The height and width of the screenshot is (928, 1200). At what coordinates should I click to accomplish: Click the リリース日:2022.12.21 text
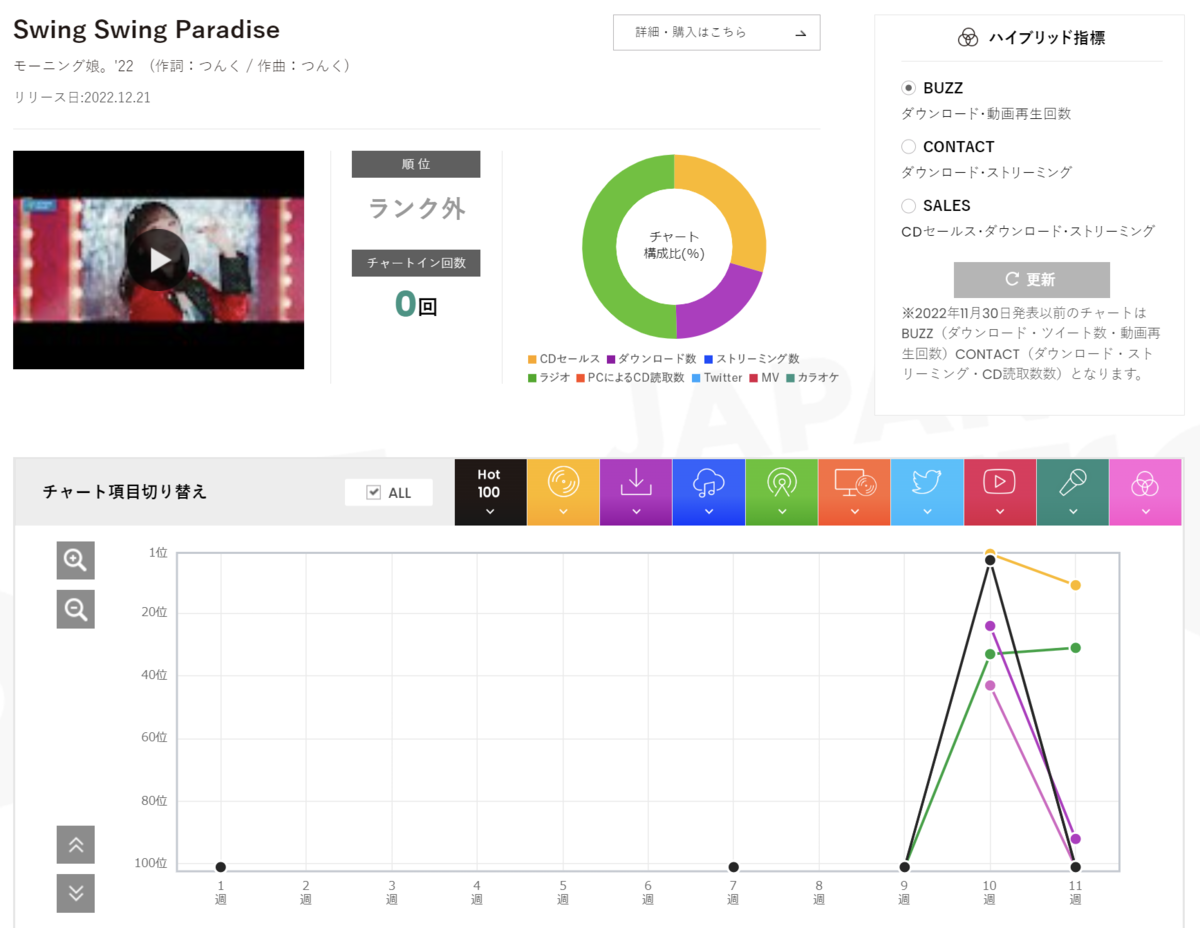[x=82, y=98]
